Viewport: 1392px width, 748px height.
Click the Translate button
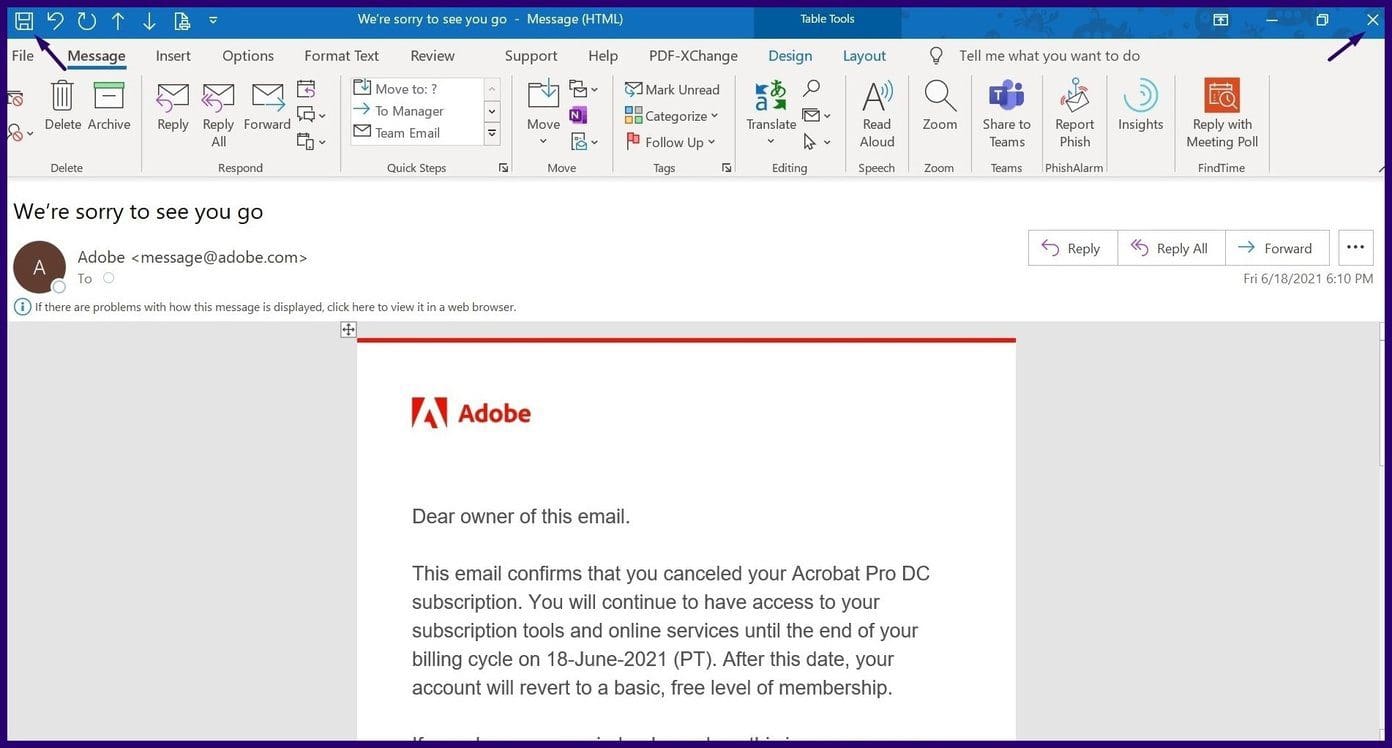pyautogui.click(x=771, y=112)
